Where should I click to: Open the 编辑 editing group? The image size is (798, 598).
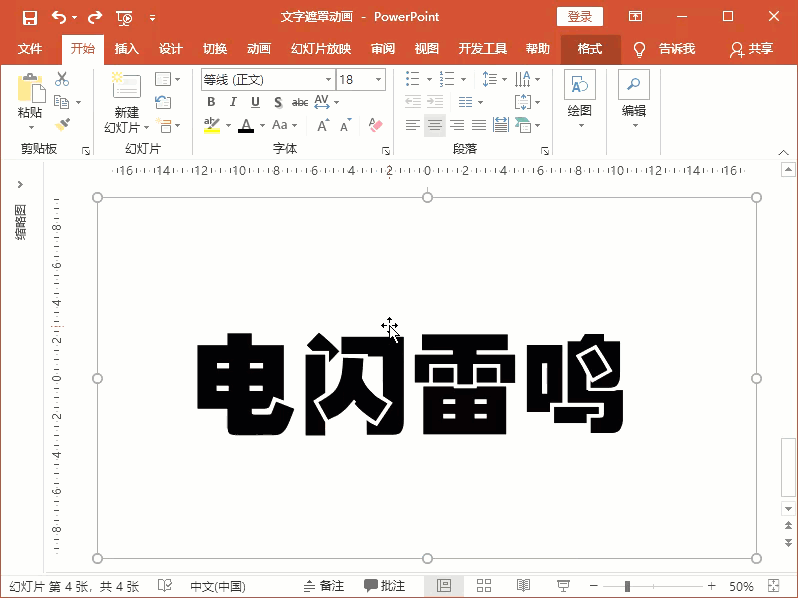tap(634, 99)
